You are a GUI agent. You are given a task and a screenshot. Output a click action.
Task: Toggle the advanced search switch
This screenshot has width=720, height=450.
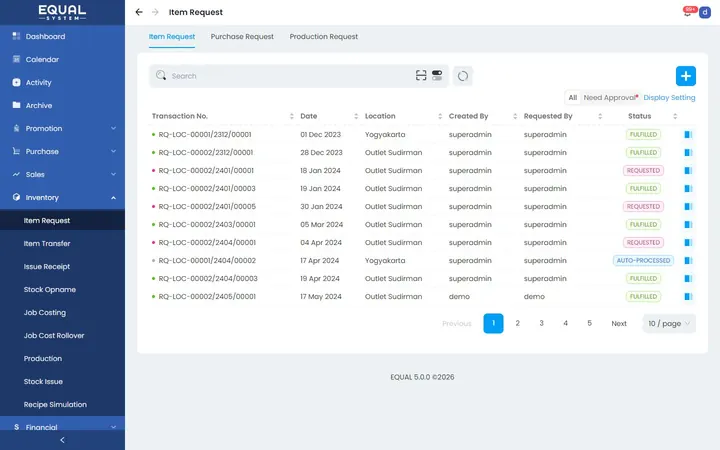[x=437, y=75]
